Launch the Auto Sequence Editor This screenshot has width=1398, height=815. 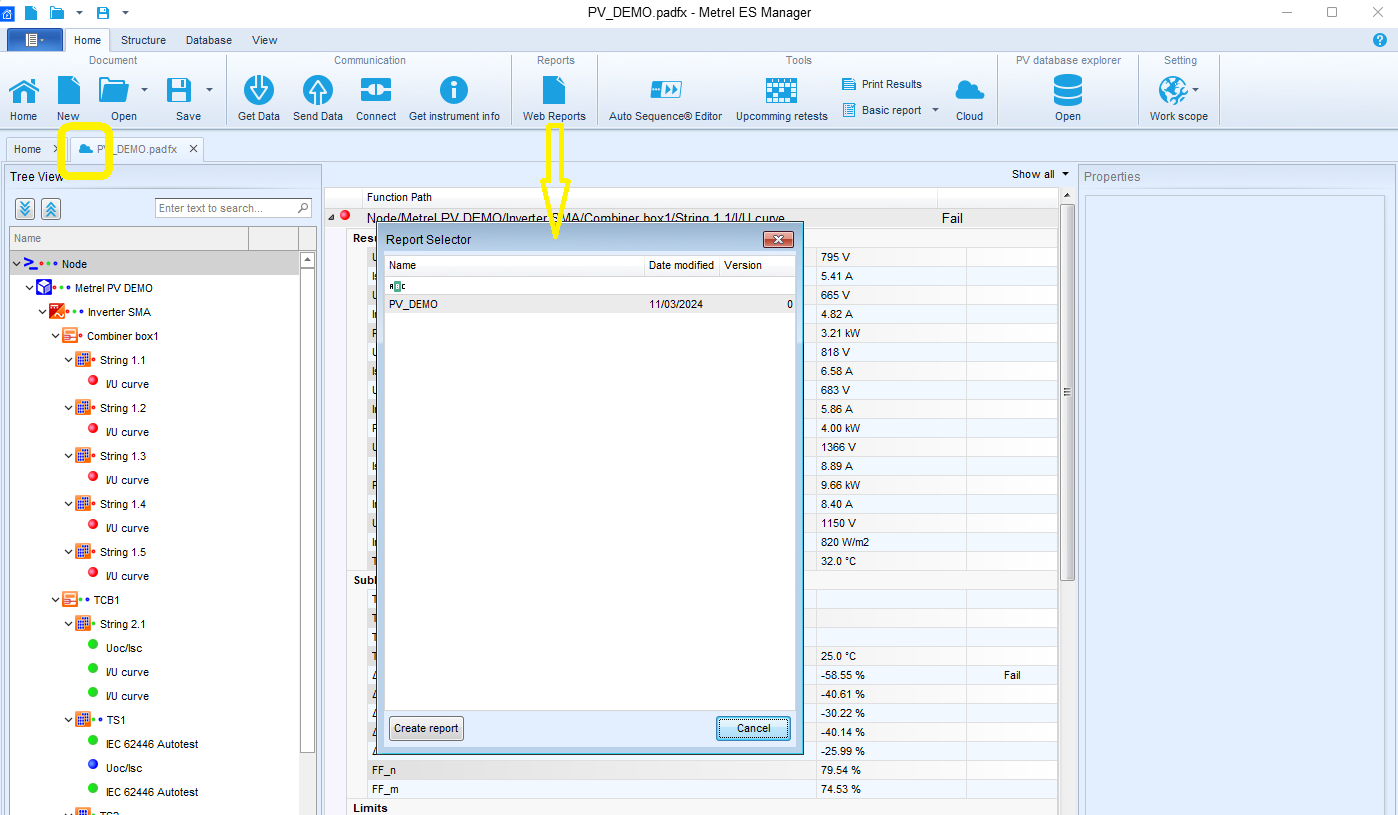(665, 91)
